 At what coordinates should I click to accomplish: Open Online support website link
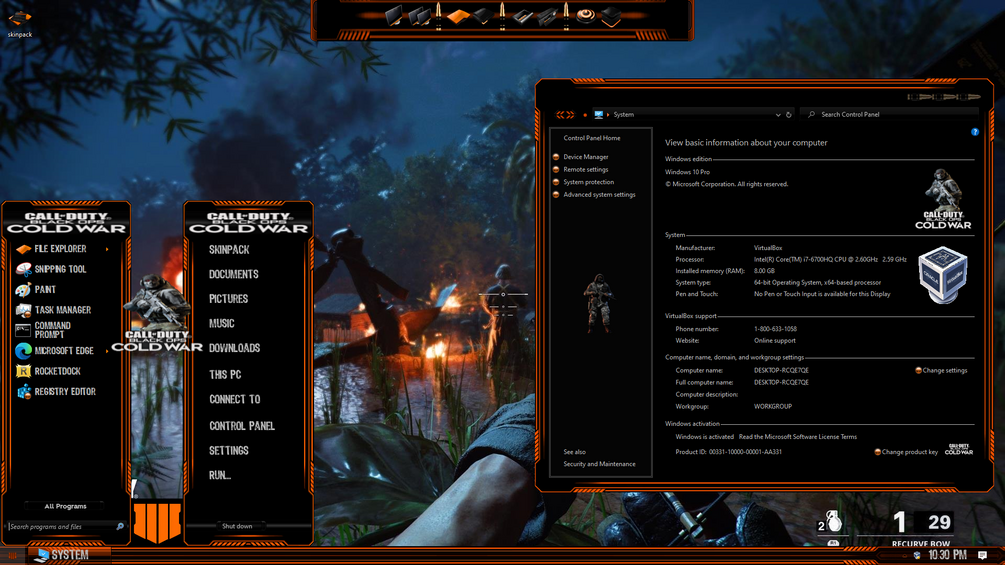click(x=774, y=341)
